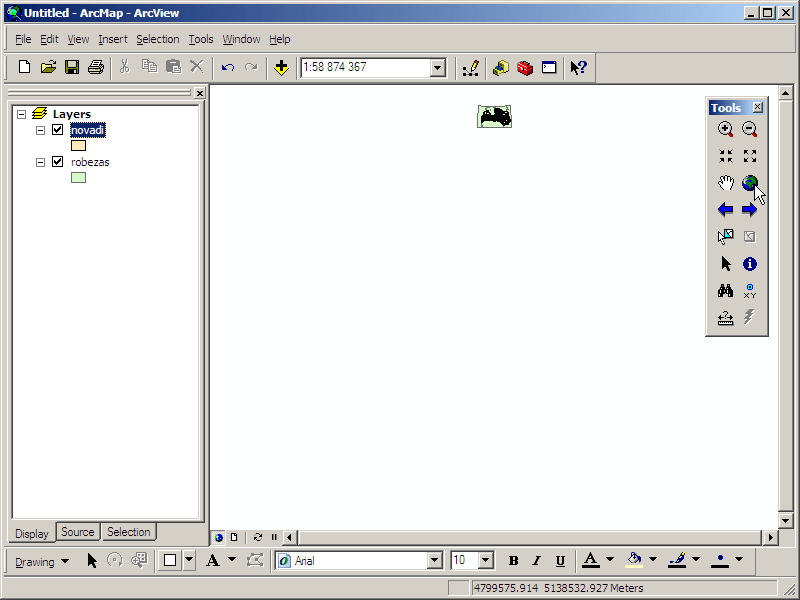Select the Zoom Out magnifier tool
Viewport: 800px width, 600px height.
[x=749, y=129]
